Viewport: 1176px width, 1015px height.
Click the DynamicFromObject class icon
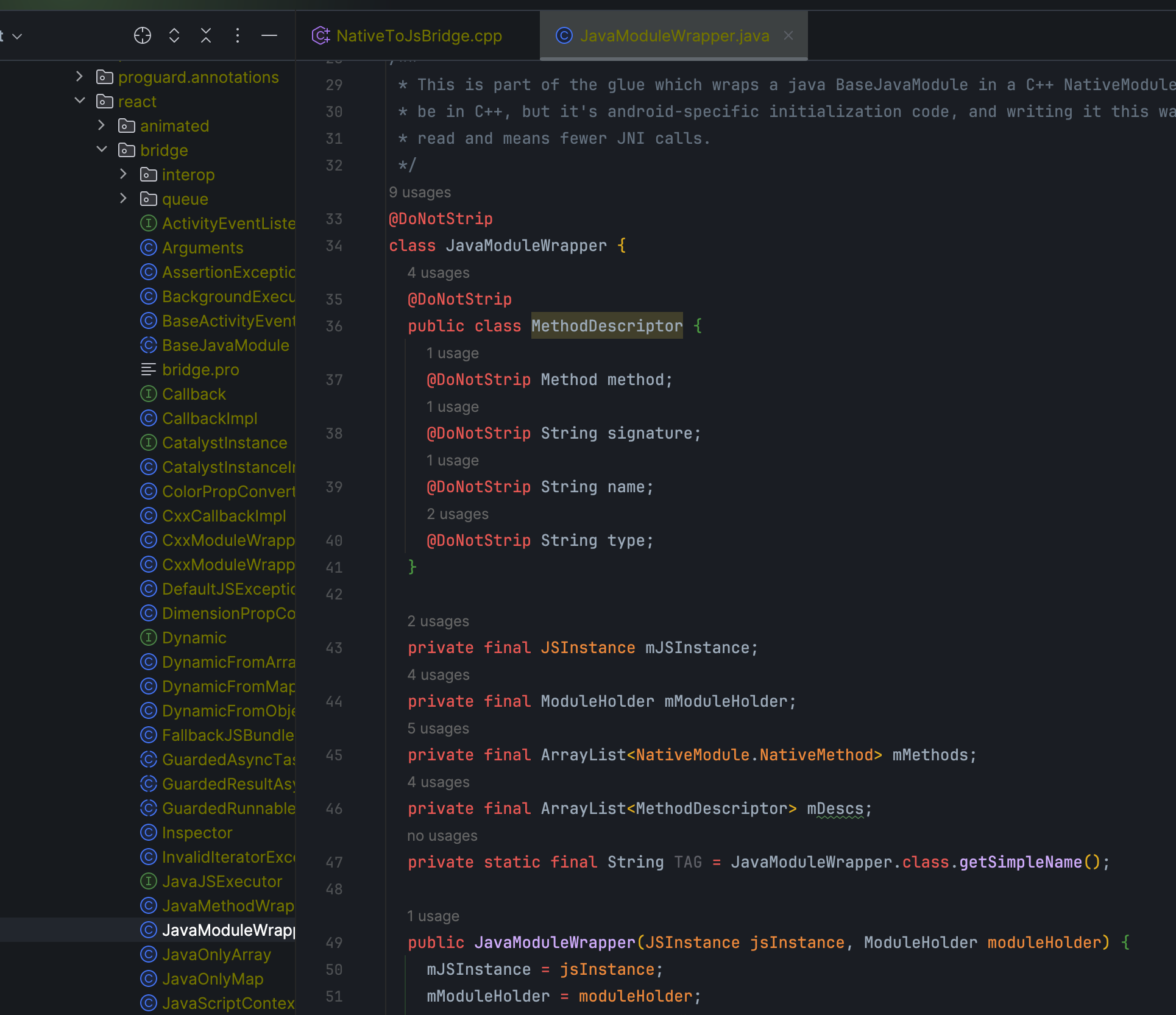tap(149, 711)
